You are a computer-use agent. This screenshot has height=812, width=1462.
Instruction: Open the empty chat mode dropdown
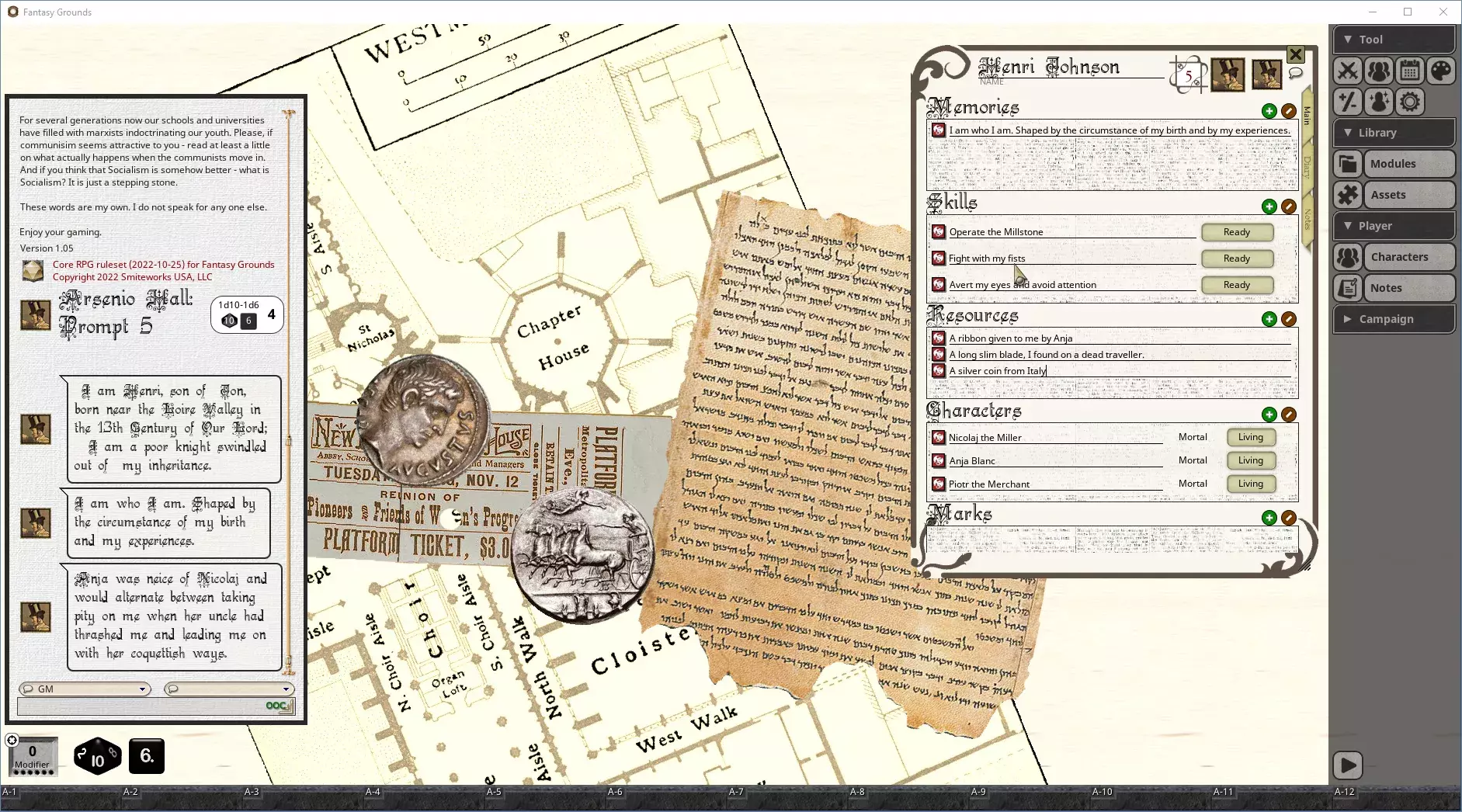coord(229,689)
